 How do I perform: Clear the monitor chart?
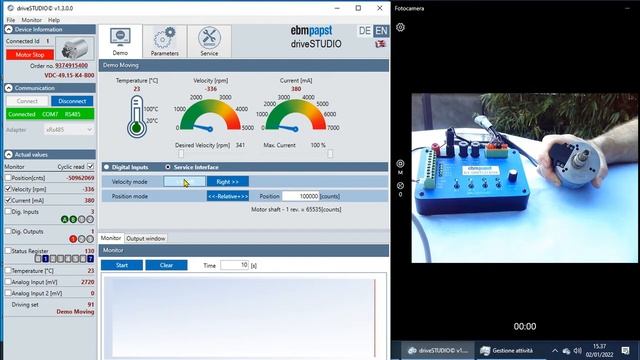(166, 265)
